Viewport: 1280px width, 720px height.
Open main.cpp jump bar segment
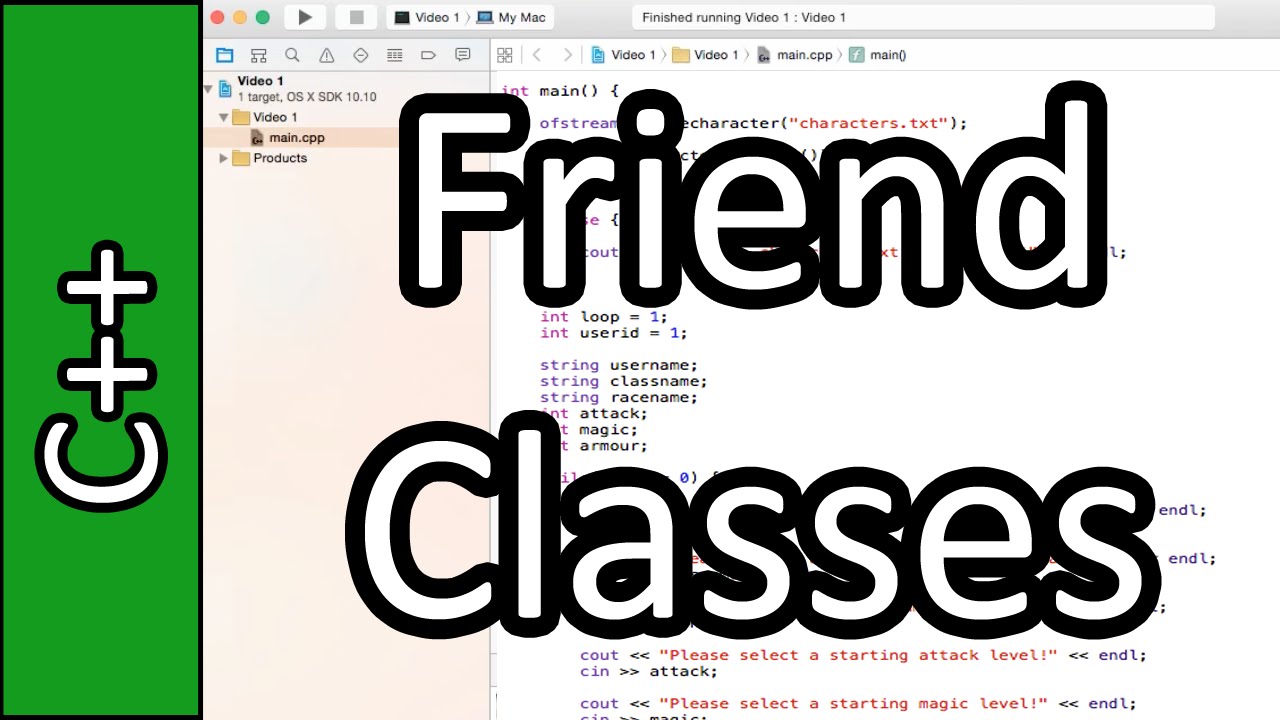coord(795,55)
